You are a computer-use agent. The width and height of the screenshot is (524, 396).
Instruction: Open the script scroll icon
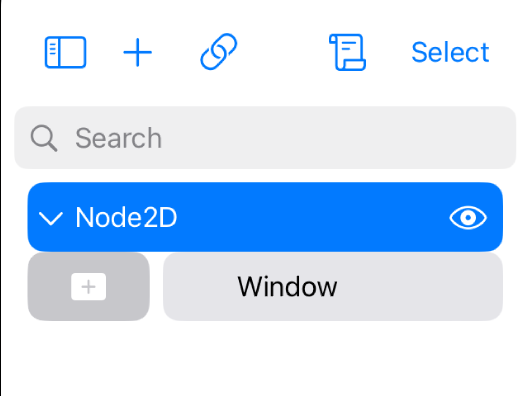pos(347,52)
